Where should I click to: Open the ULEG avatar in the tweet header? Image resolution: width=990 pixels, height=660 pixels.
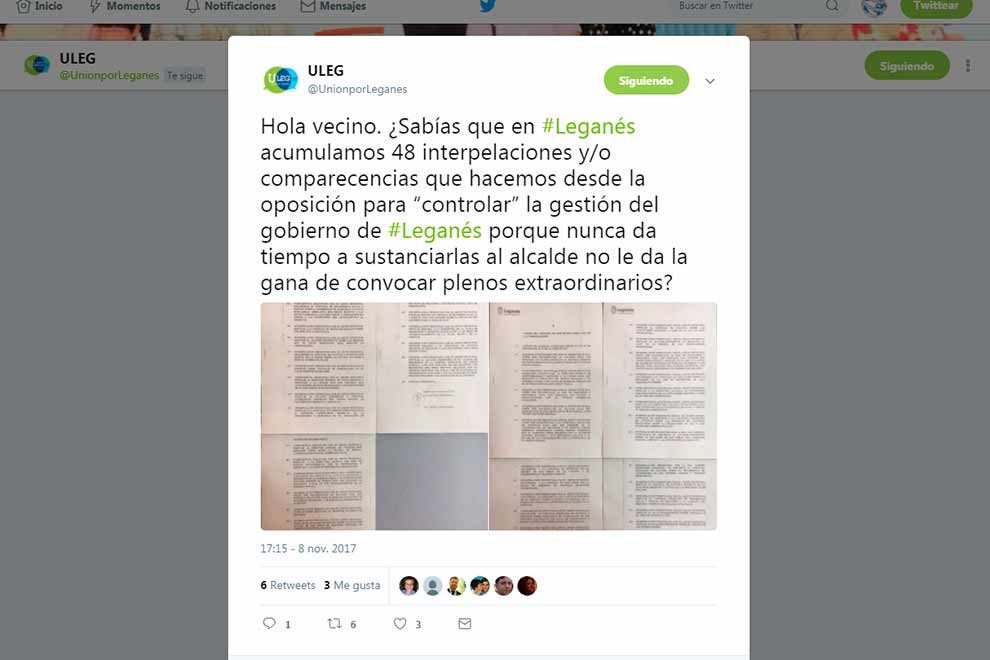280,80
